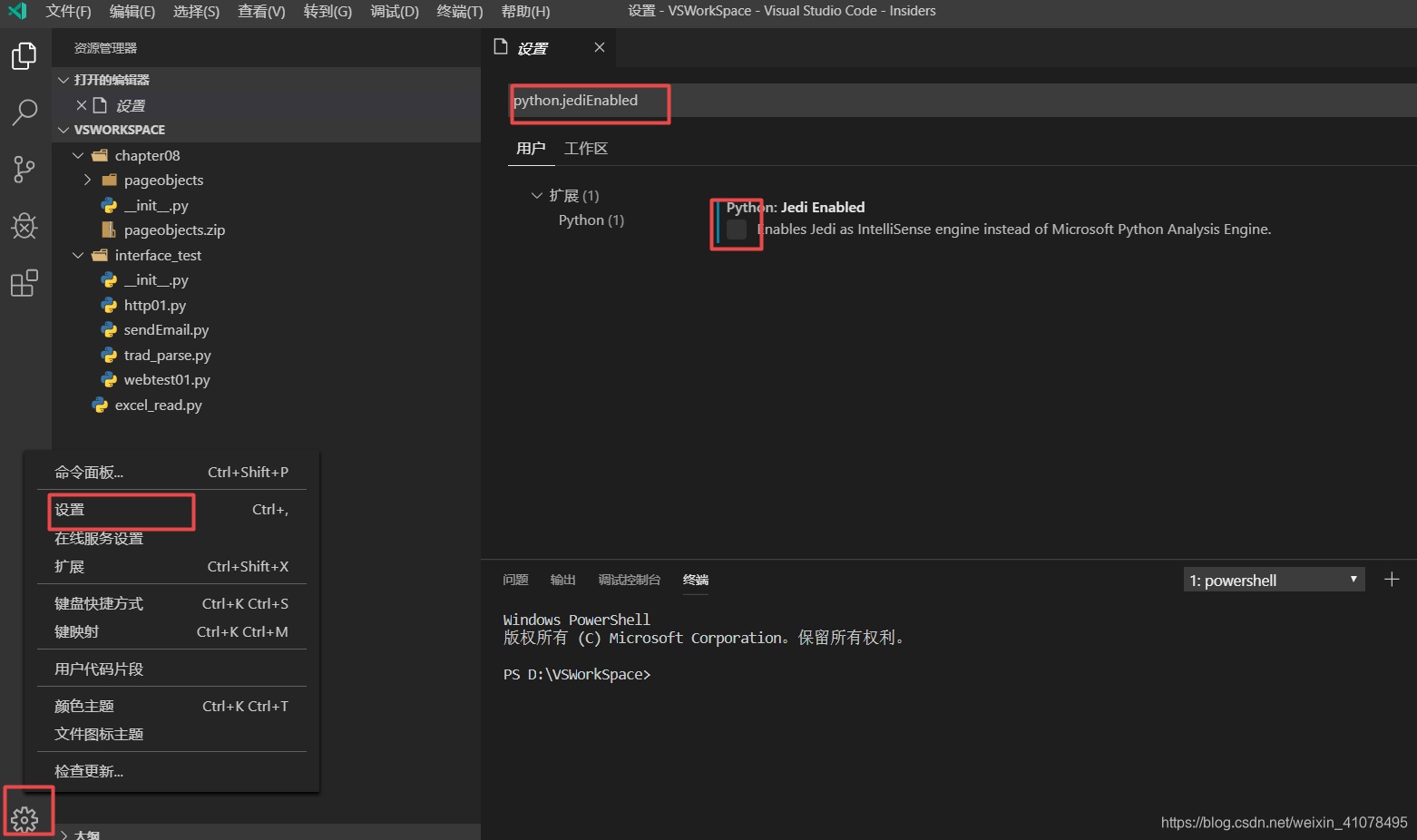Click the VS Code logo icon

17,12
